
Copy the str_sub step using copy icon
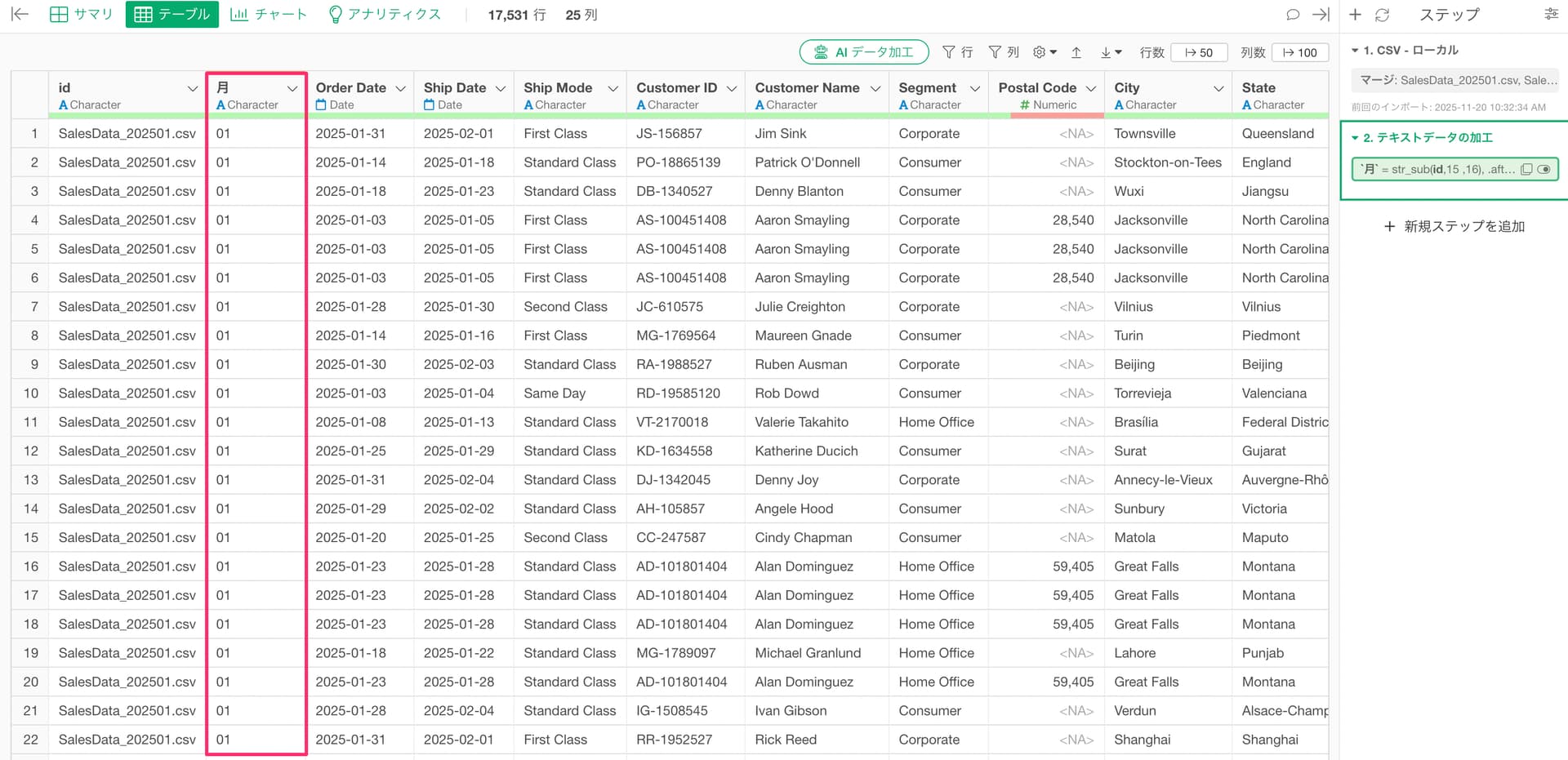[x=1526, y=169]
